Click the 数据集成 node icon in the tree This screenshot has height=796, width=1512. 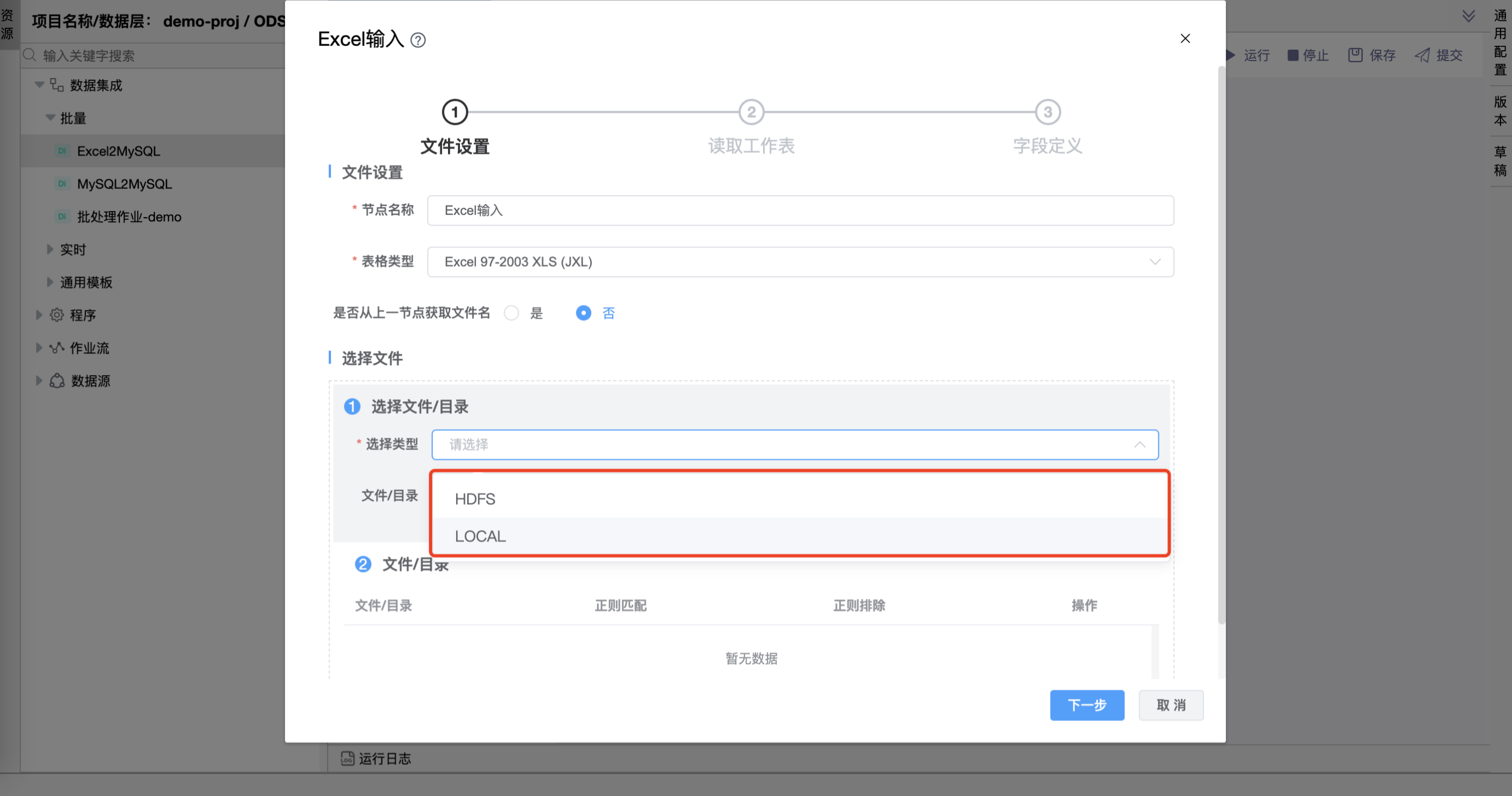tap(56, 85)
